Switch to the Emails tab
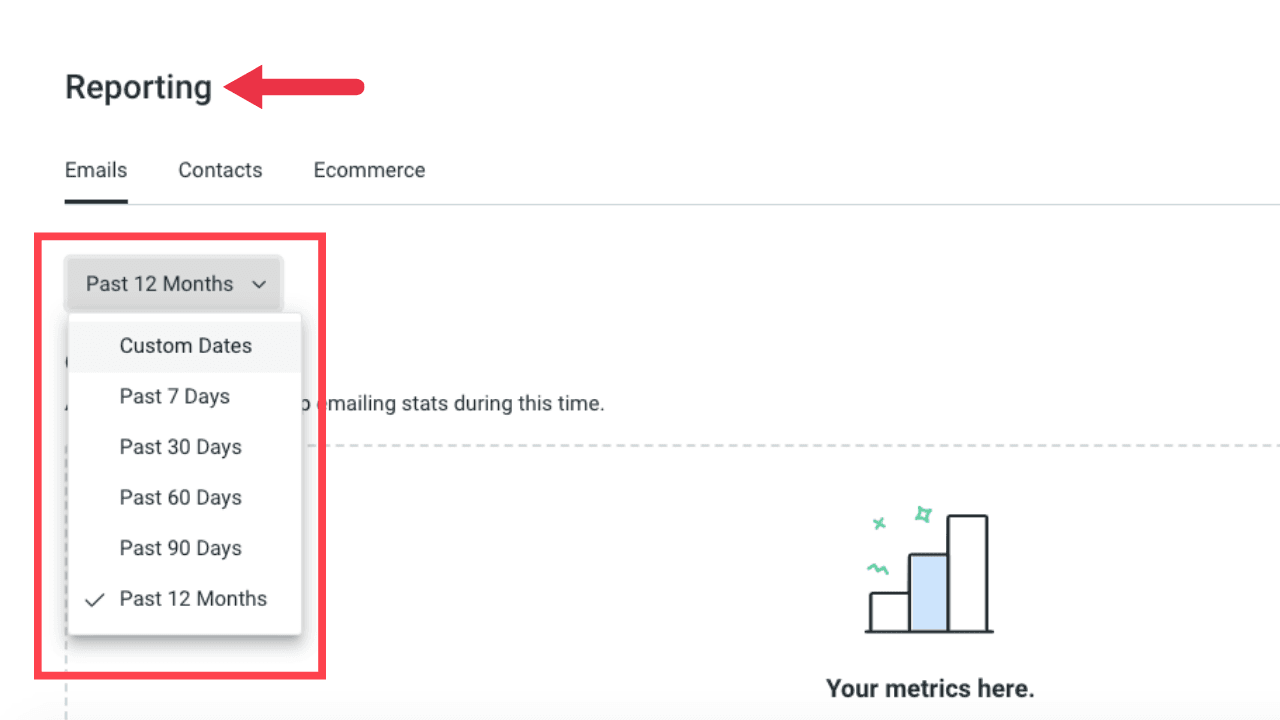 pos(96,171)
